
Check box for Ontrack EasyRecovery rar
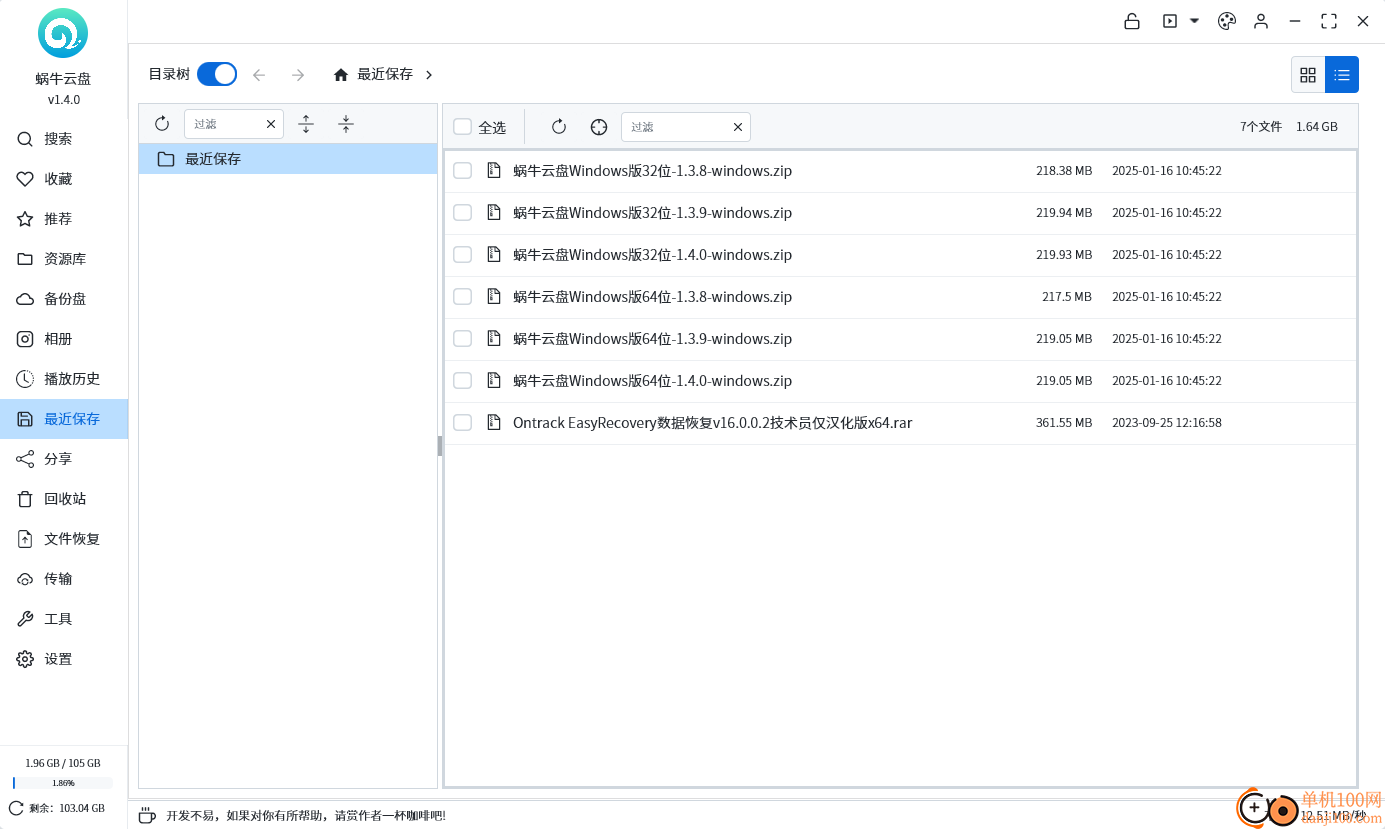coord(462,423)
